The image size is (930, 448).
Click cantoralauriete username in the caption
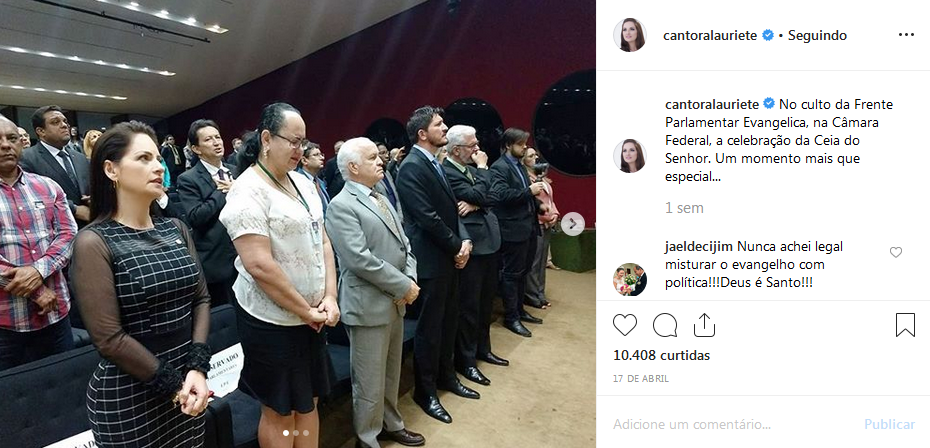coord(712,104)
